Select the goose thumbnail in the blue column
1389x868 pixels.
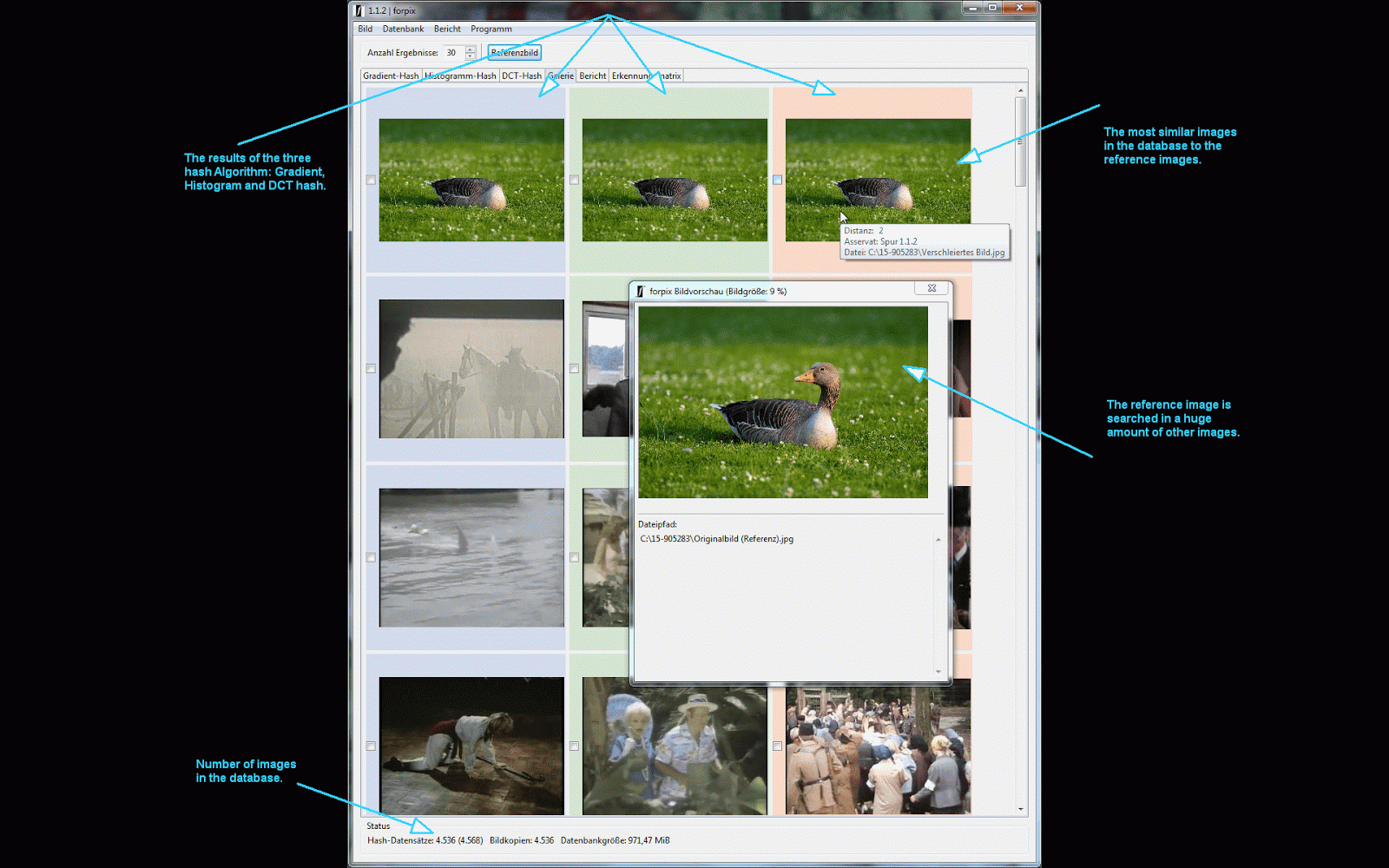click(x=471, y=180)
